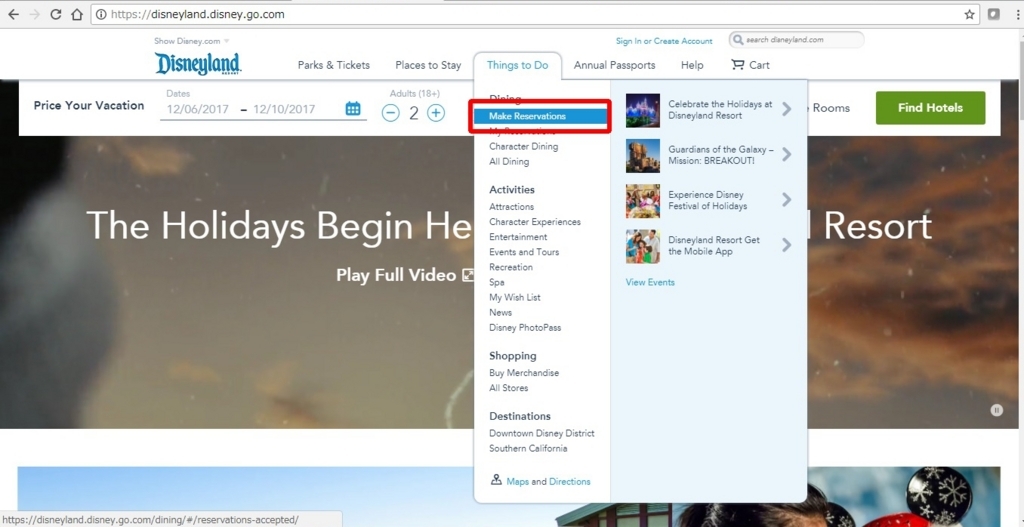The width and height of the screenshot is (1024, 527).
Task: Open Guardians of the Galaxy thumbnail
Action: click(643, 155)
